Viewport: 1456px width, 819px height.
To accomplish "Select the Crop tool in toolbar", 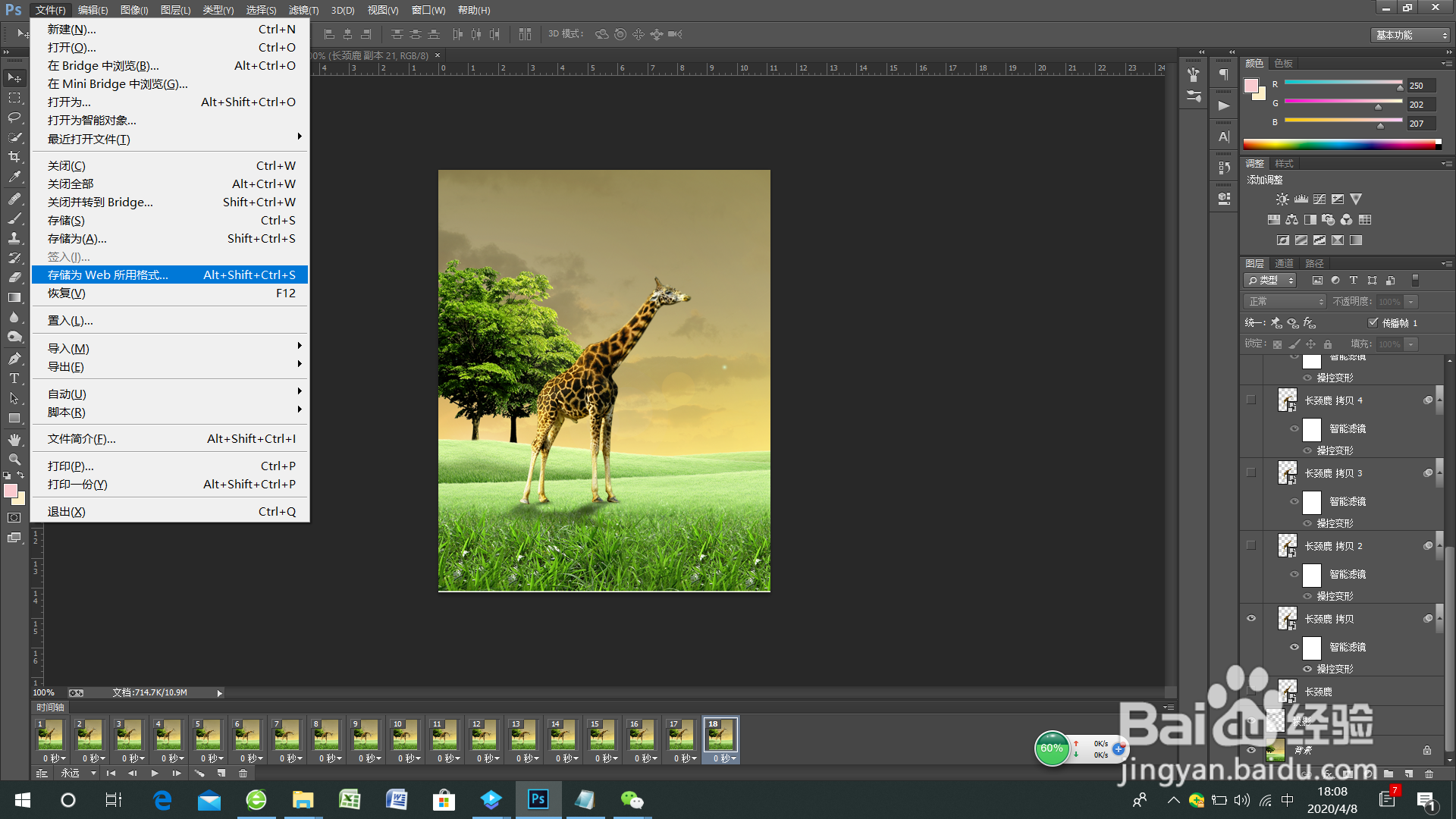I will (x=14, y=157).
